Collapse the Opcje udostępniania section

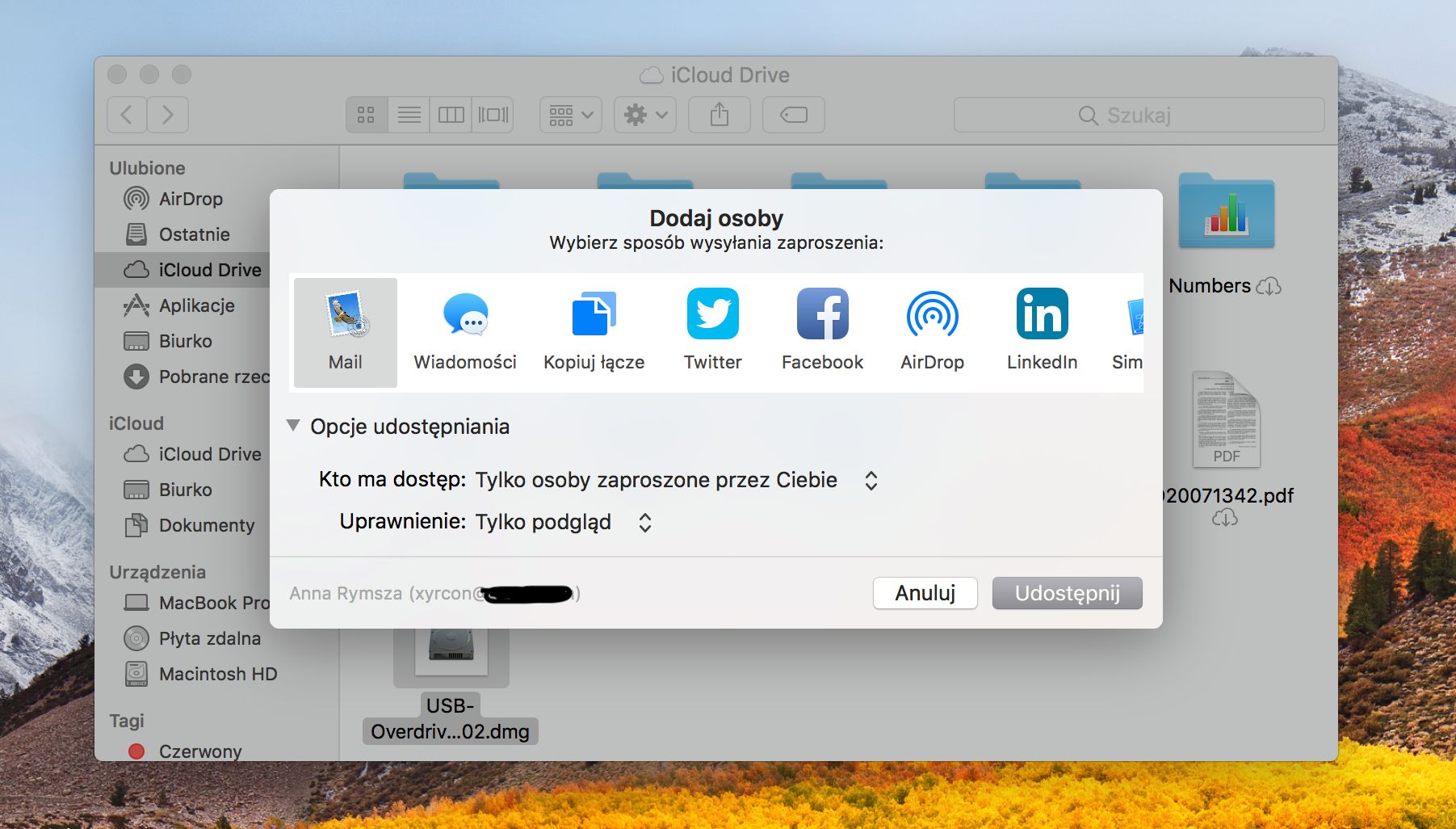(293, 426)
